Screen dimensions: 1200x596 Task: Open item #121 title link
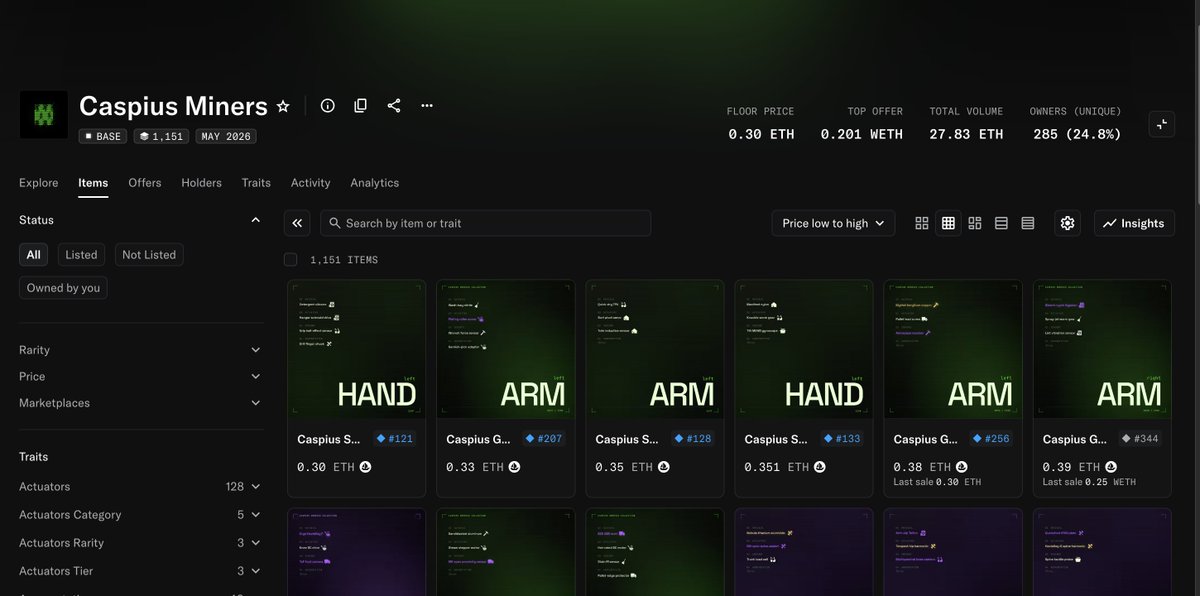click(329, 439)
